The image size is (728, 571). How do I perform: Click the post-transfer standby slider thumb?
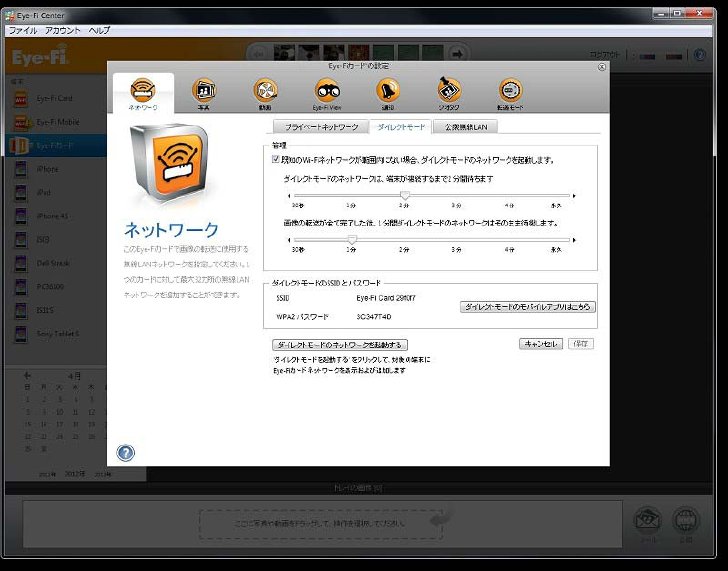tap(352, 240)
